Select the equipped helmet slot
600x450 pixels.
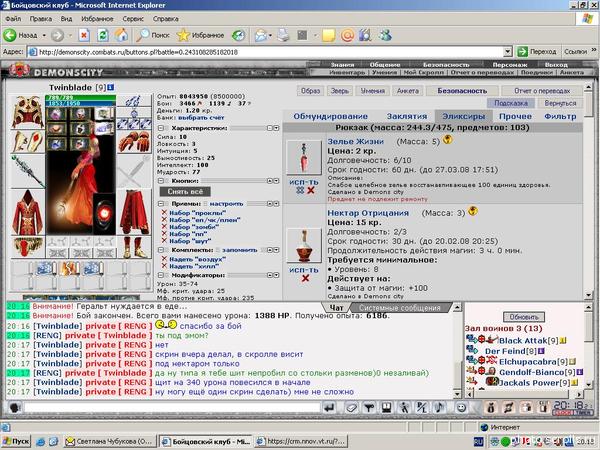coord(28,111)
